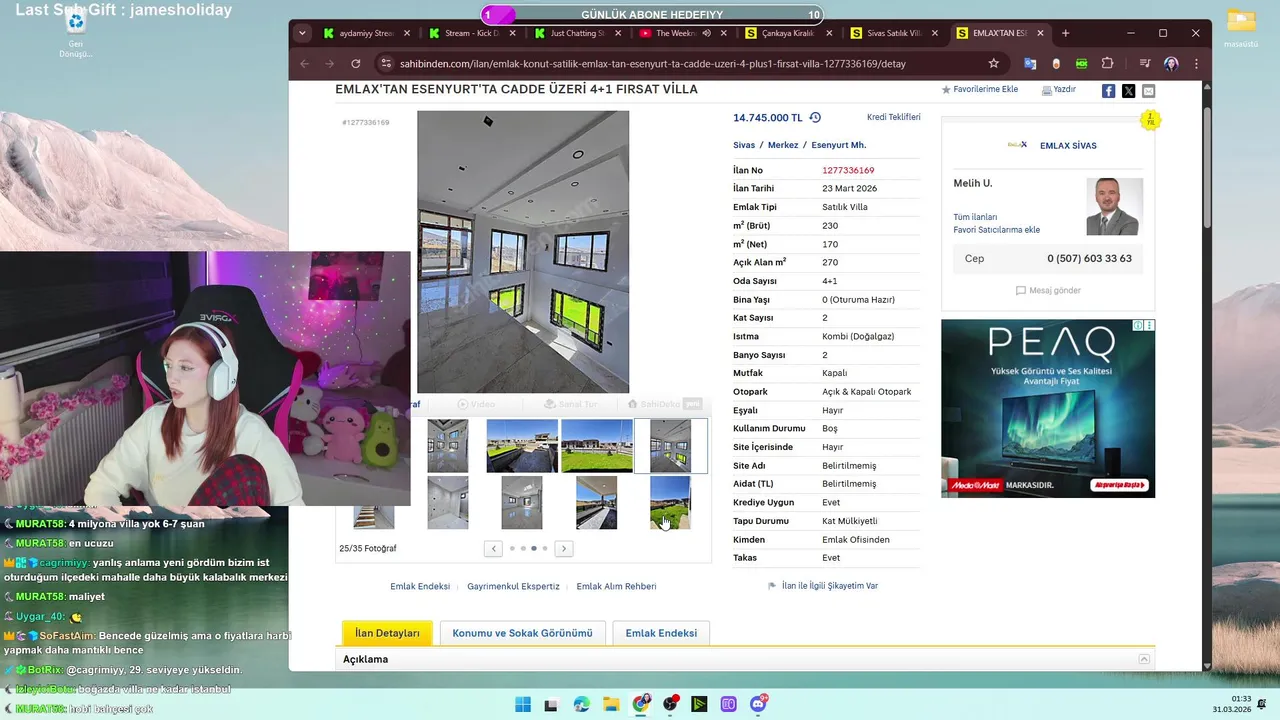
Task: Open the browser Extensions puzzle icon
Action: pyautogui.click(x=1107, y=63)
